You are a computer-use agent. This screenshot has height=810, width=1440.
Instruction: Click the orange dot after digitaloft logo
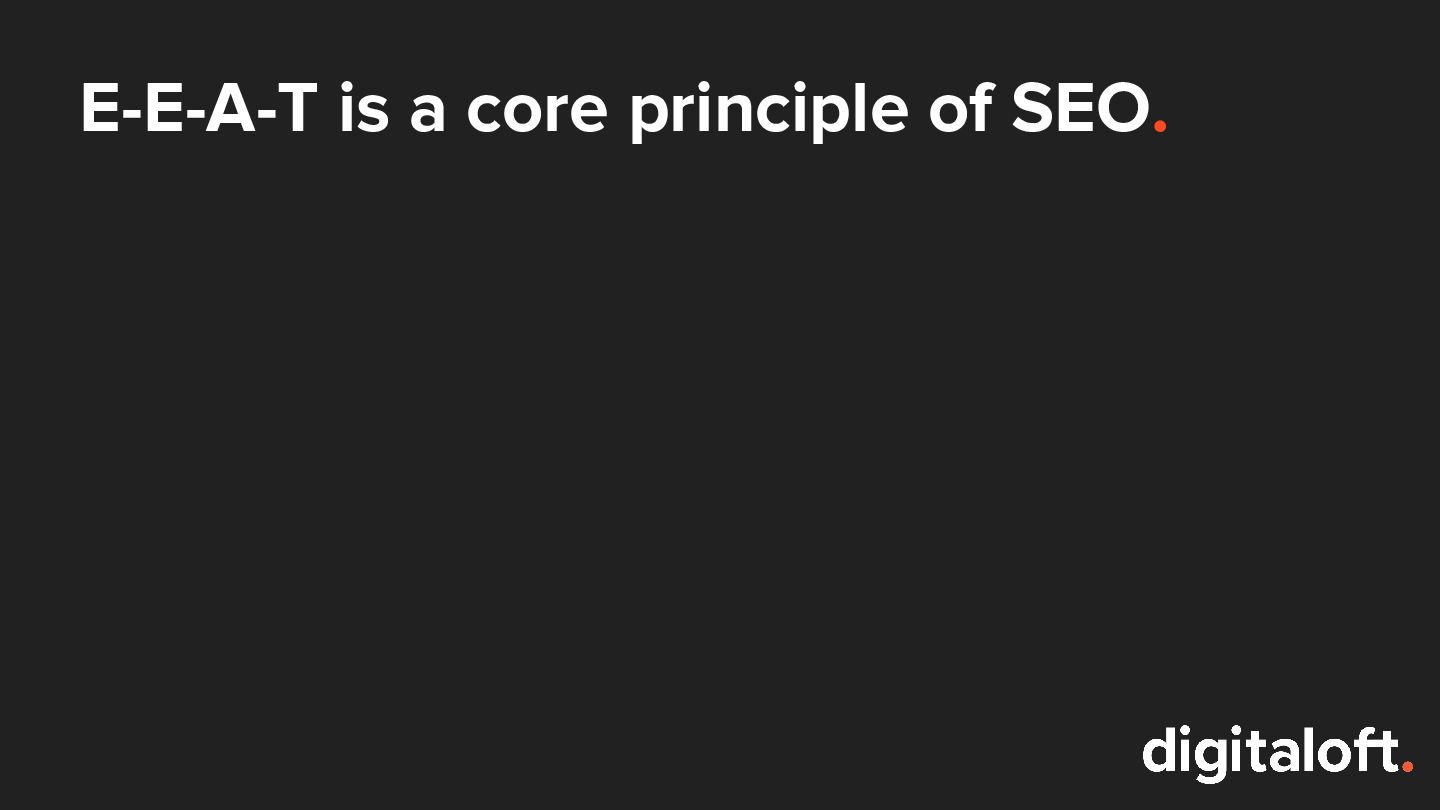(x=1407, y=766)
